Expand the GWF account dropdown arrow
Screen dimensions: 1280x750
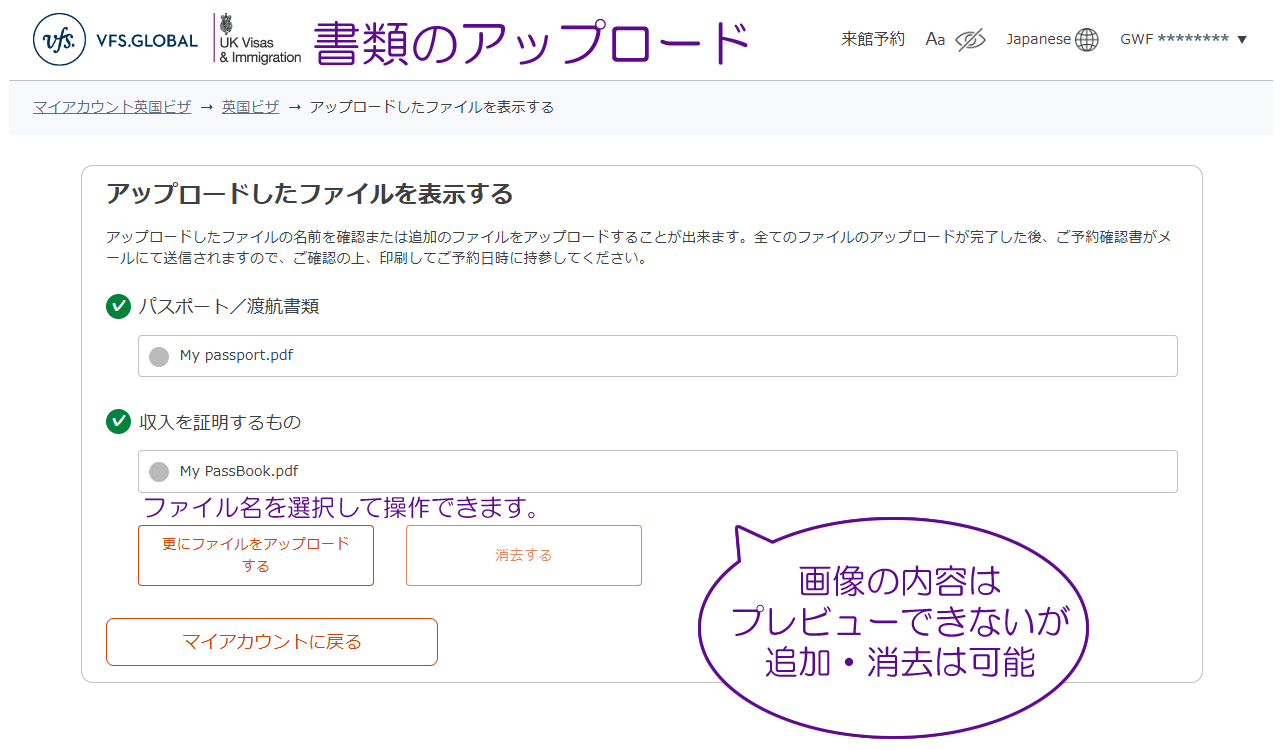[x=1242, y=40]
